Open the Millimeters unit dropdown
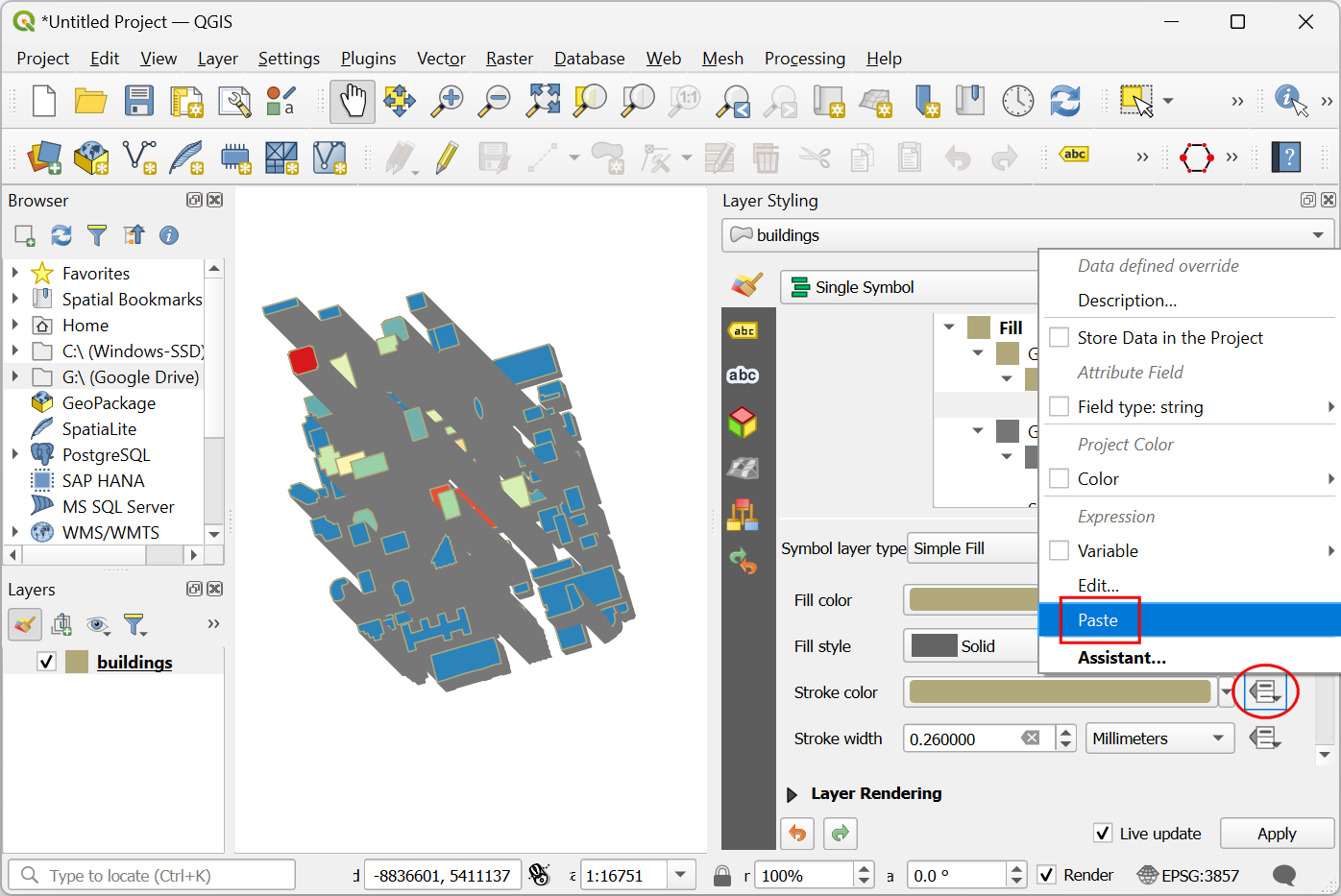The width and height of the screenshot is (1341, 896). pos(1159,739)
